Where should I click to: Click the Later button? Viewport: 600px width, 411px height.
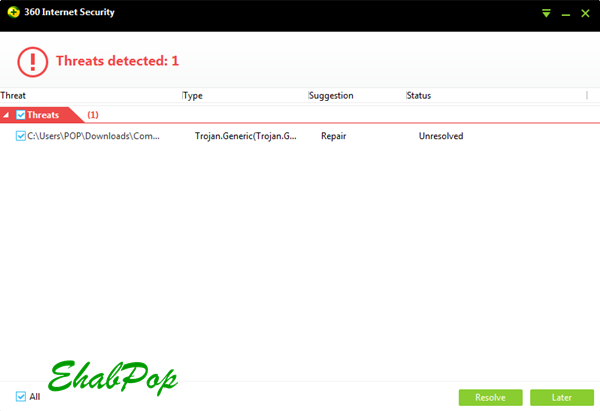tap(561, 397)
